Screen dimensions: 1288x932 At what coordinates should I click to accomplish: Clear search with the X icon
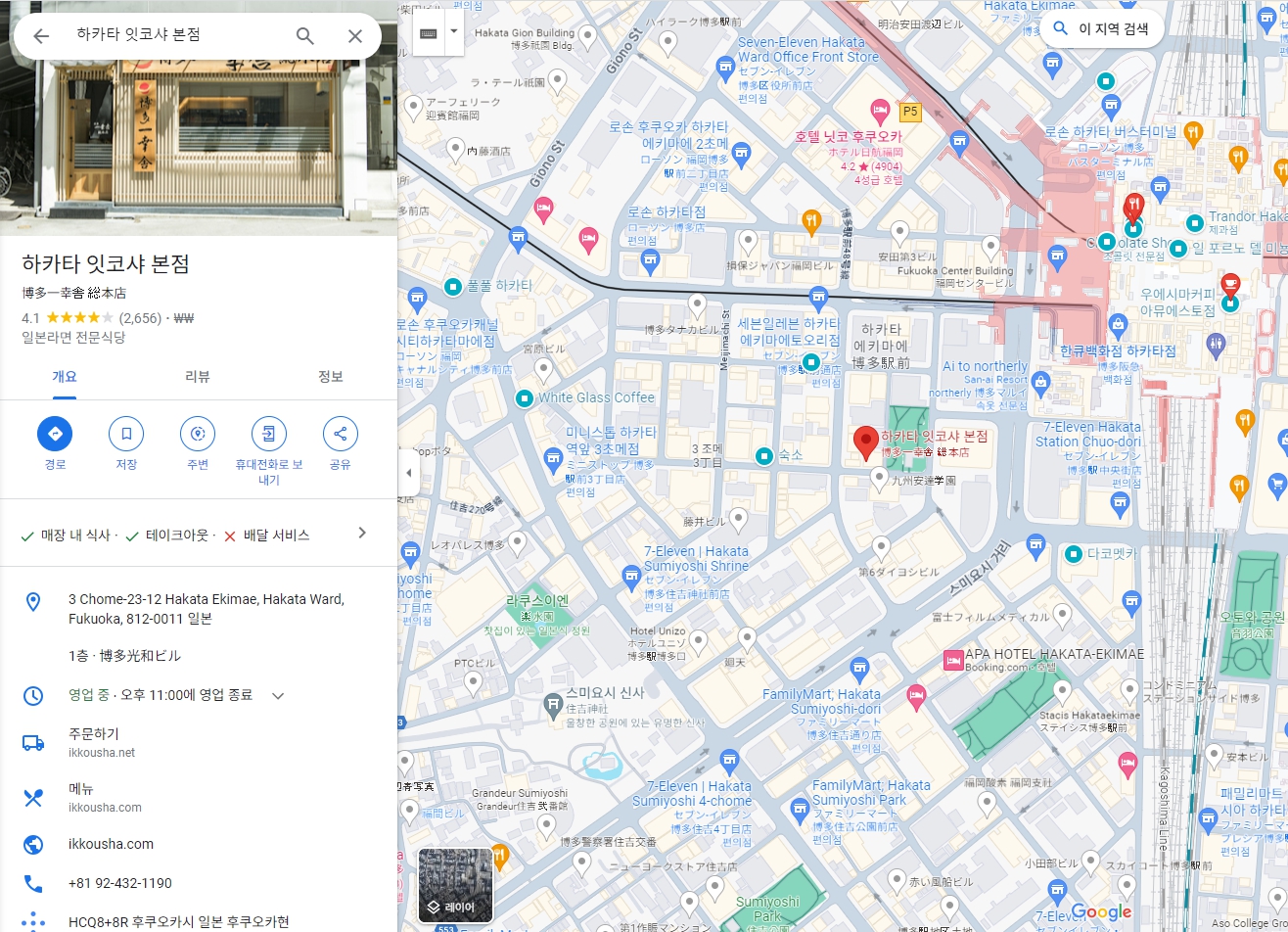coord(355,36)
